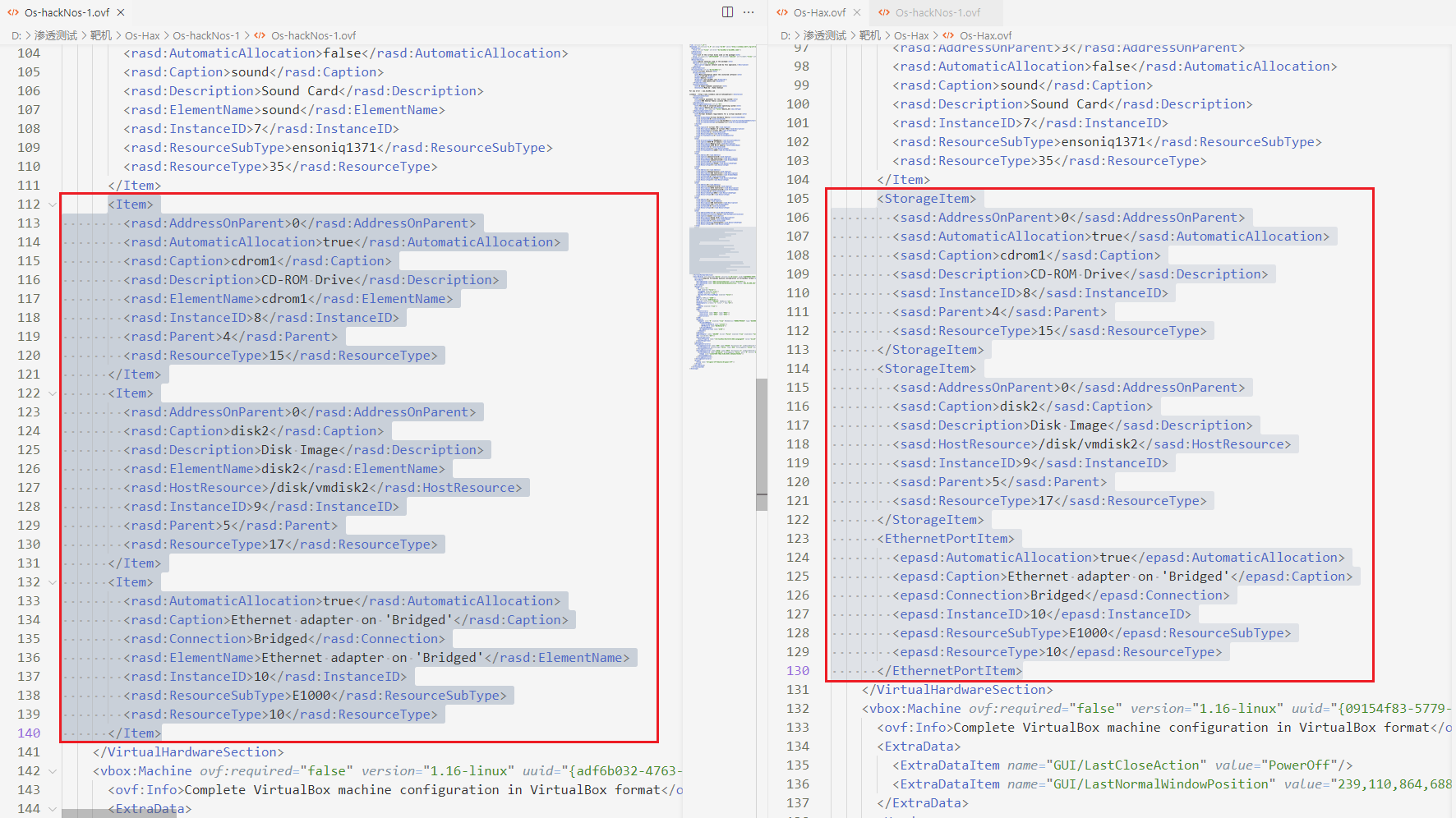Click rasd:ElementName Ethernet adapter line 136
The width and height of the screenshot is (1456, 818).
click(376, 658)
